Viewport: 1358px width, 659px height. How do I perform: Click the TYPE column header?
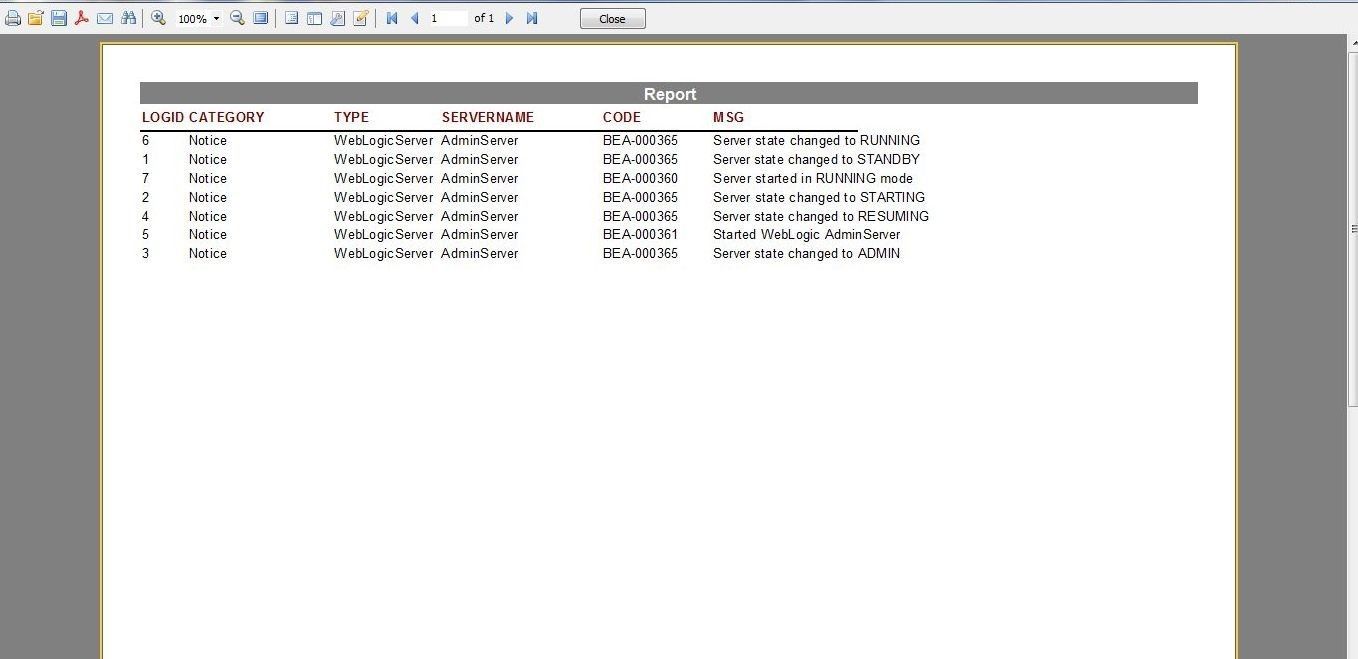(x=351, y=117)
